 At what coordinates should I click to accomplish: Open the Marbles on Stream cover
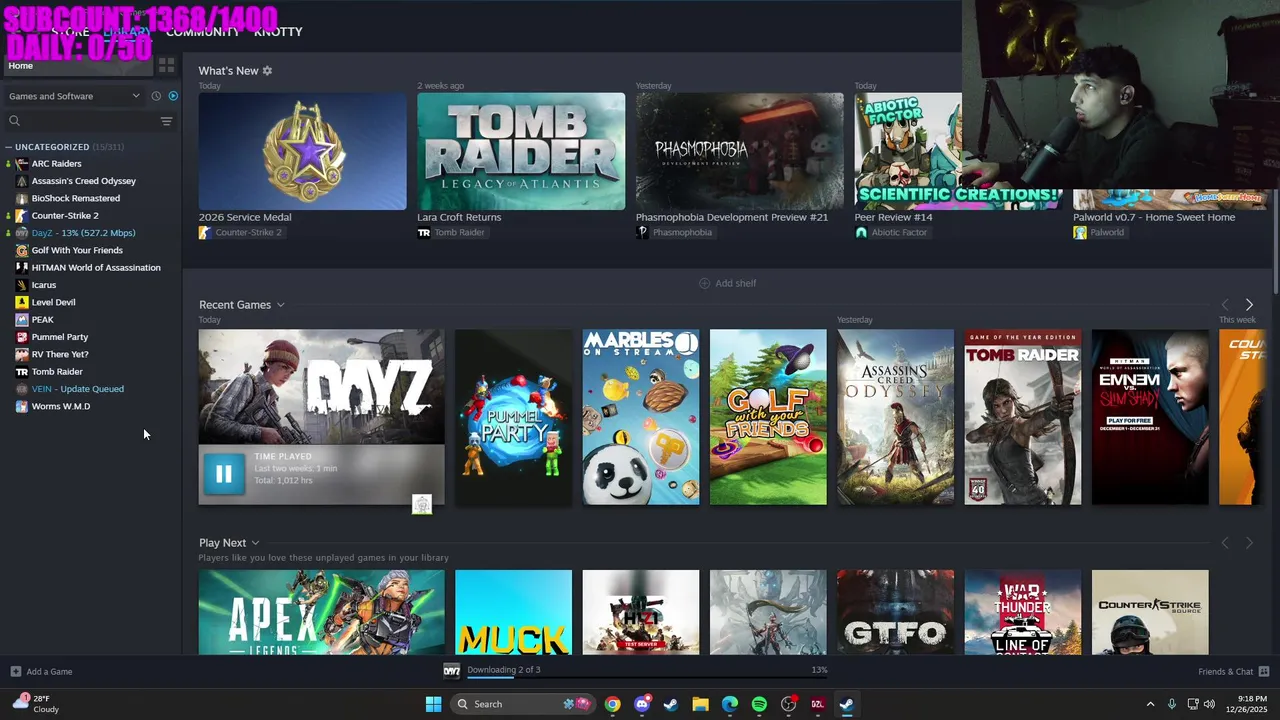coord(641,417)
